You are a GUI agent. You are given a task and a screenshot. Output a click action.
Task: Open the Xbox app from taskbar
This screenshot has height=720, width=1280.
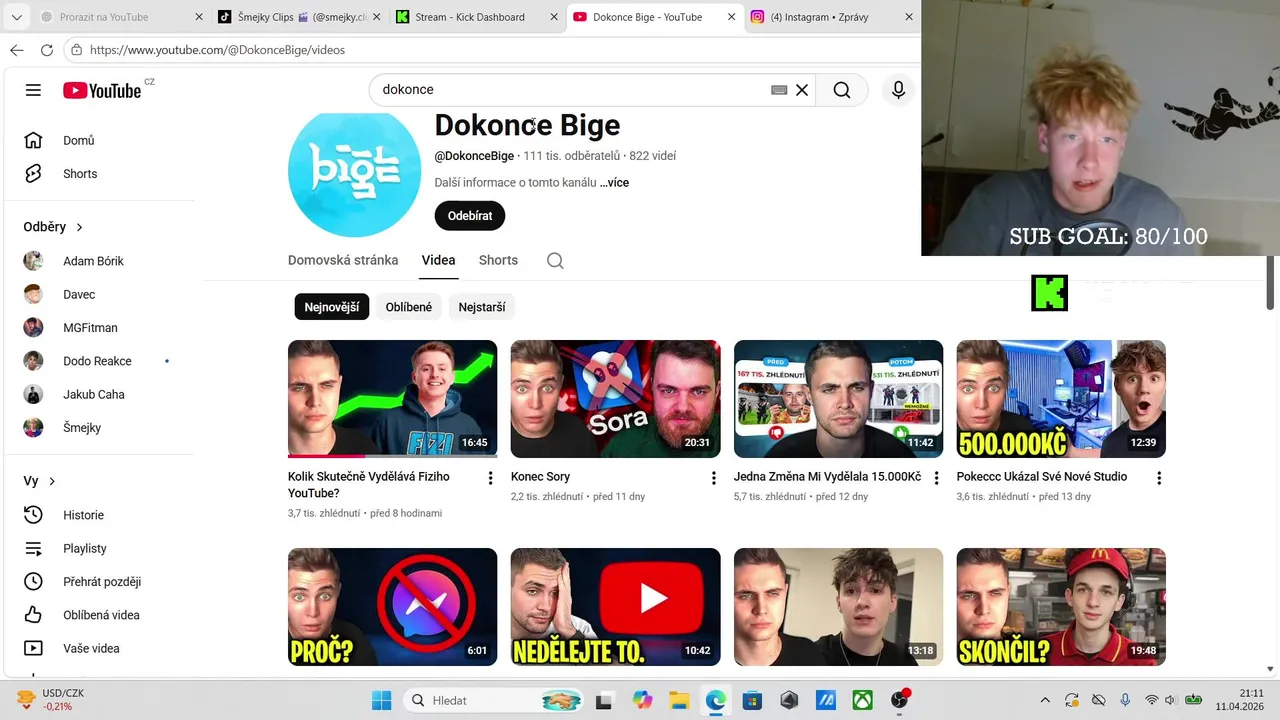[862, 700]
